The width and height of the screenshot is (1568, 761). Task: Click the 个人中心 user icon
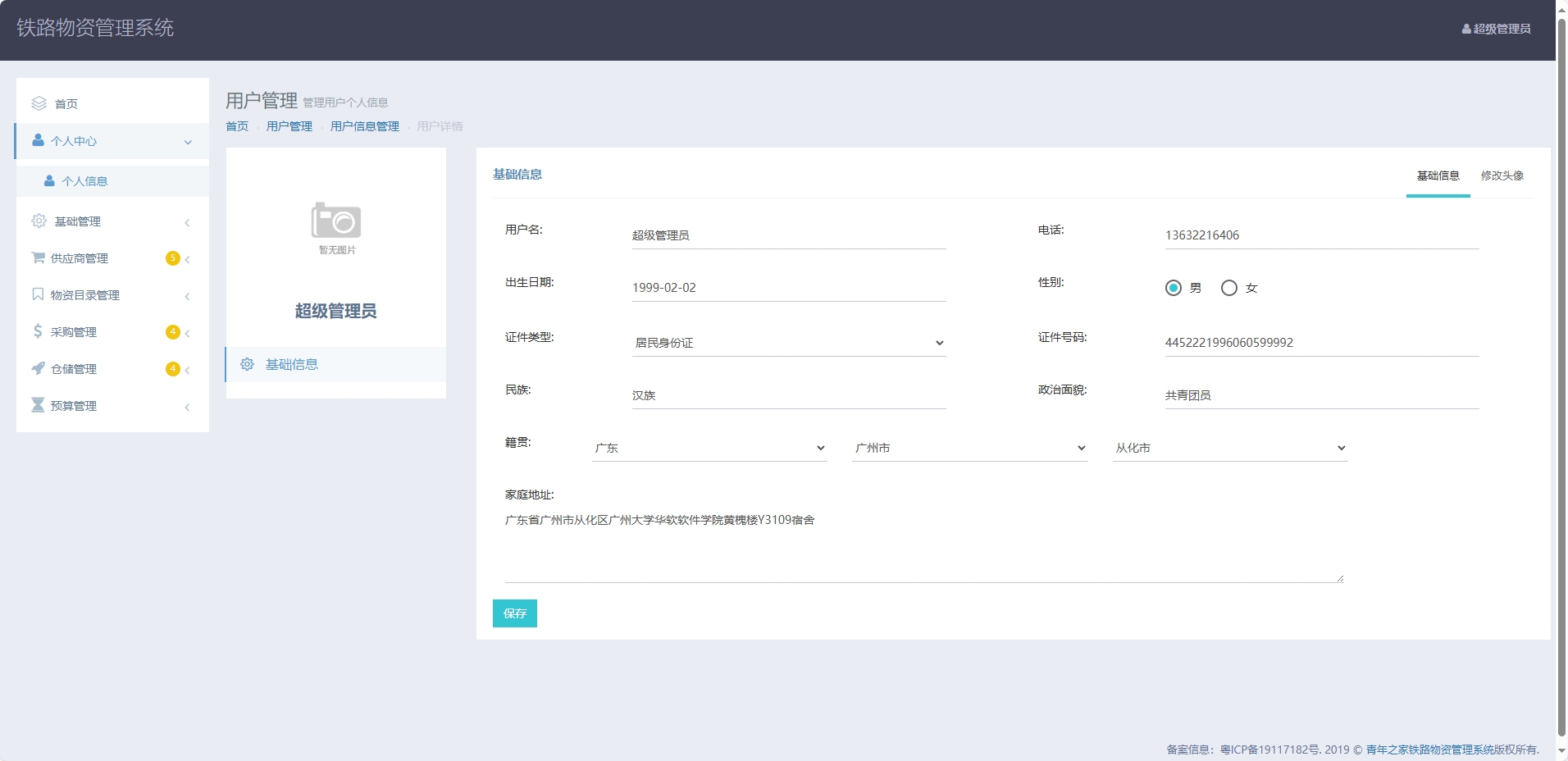pos(38,140)
